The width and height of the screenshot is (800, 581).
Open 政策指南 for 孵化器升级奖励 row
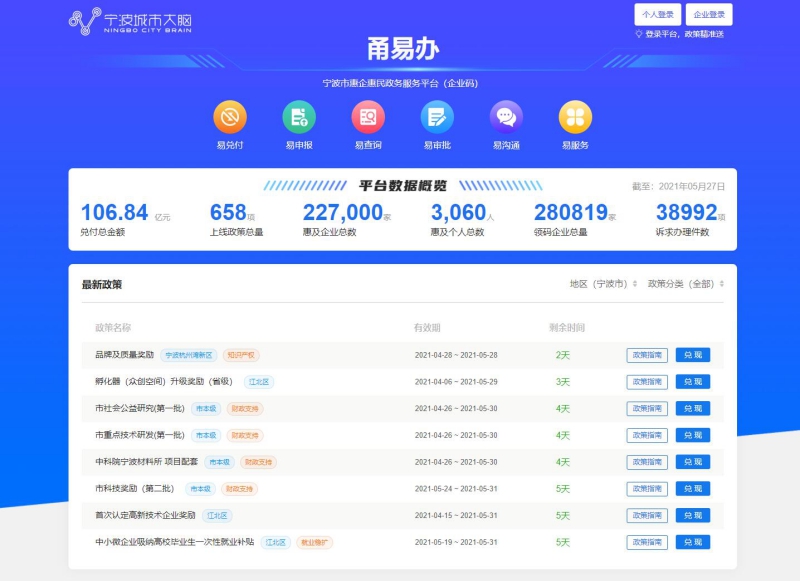[x=647, y=382]
